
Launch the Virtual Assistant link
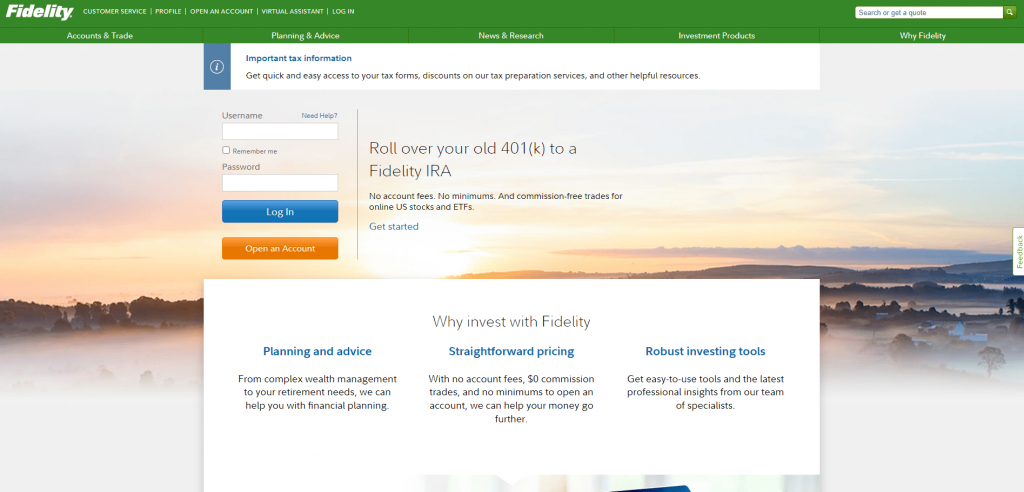[x=293, y=12]
